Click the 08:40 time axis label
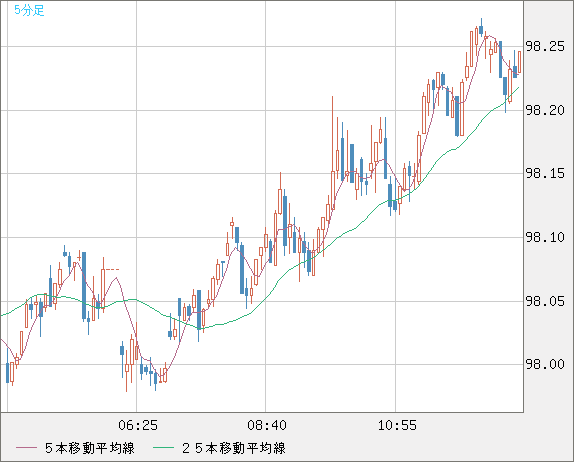 267,425
